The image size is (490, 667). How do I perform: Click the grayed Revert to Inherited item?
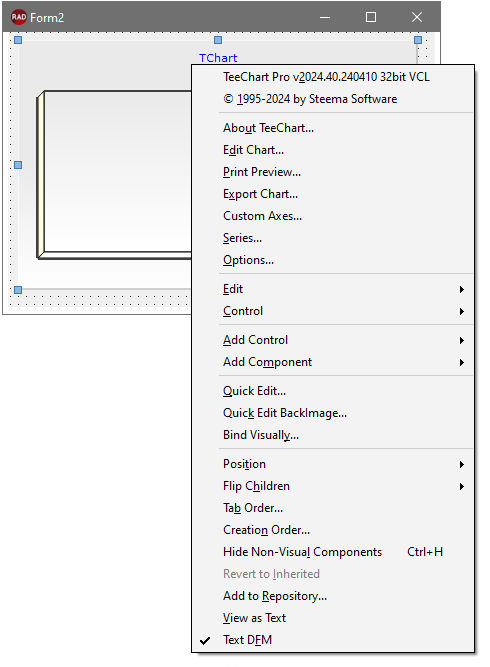(333, 574)
